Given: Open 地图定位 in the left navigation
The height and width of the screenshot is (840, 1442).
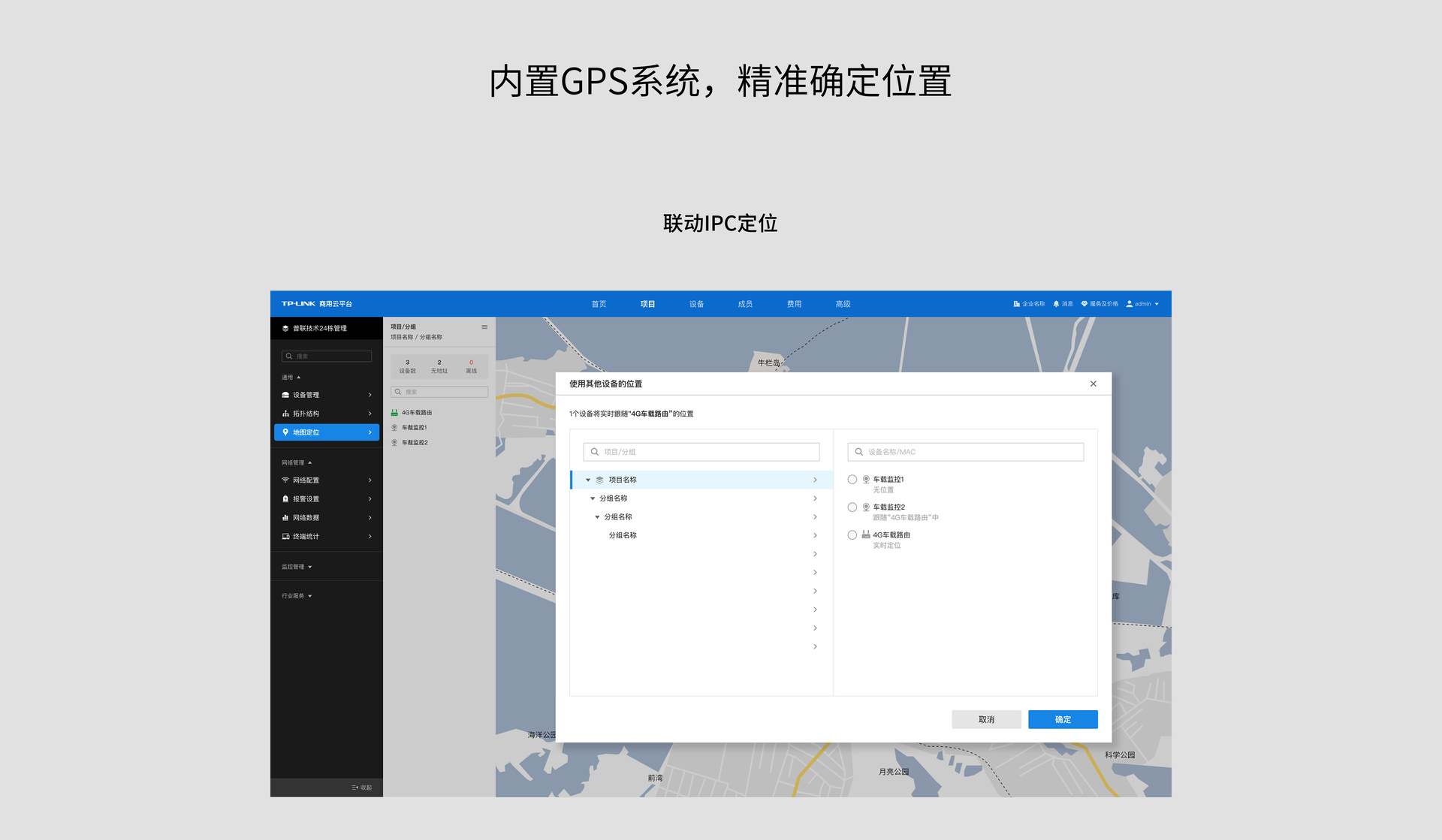Looking at the screenshot, I should pos(326,432).
